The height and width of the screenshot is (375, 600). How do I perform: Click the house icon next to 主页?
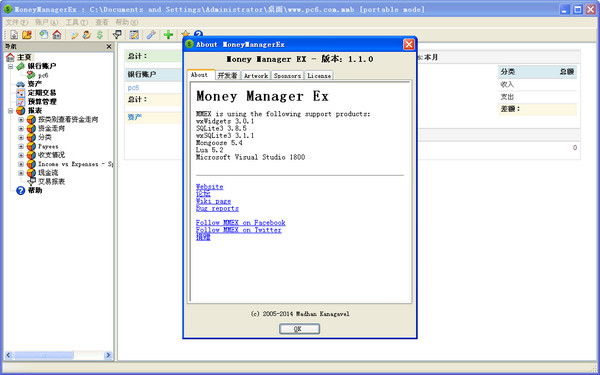[x=10, y=57]
